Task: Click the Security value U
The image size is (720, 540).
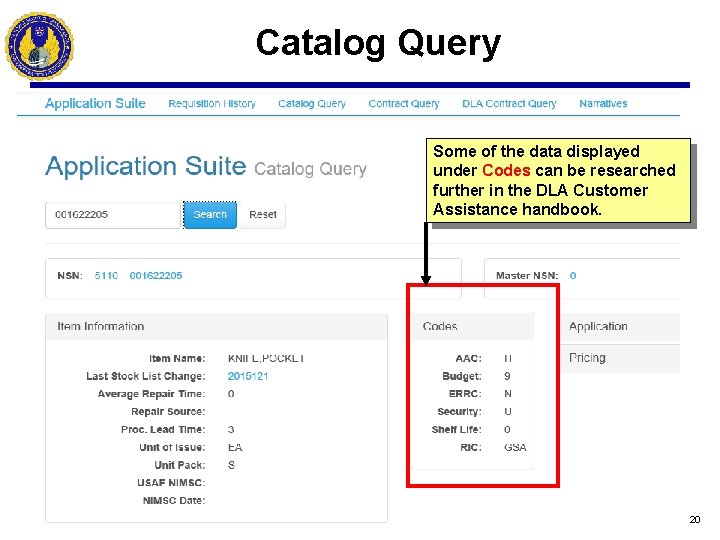Action: coord(507,412)
